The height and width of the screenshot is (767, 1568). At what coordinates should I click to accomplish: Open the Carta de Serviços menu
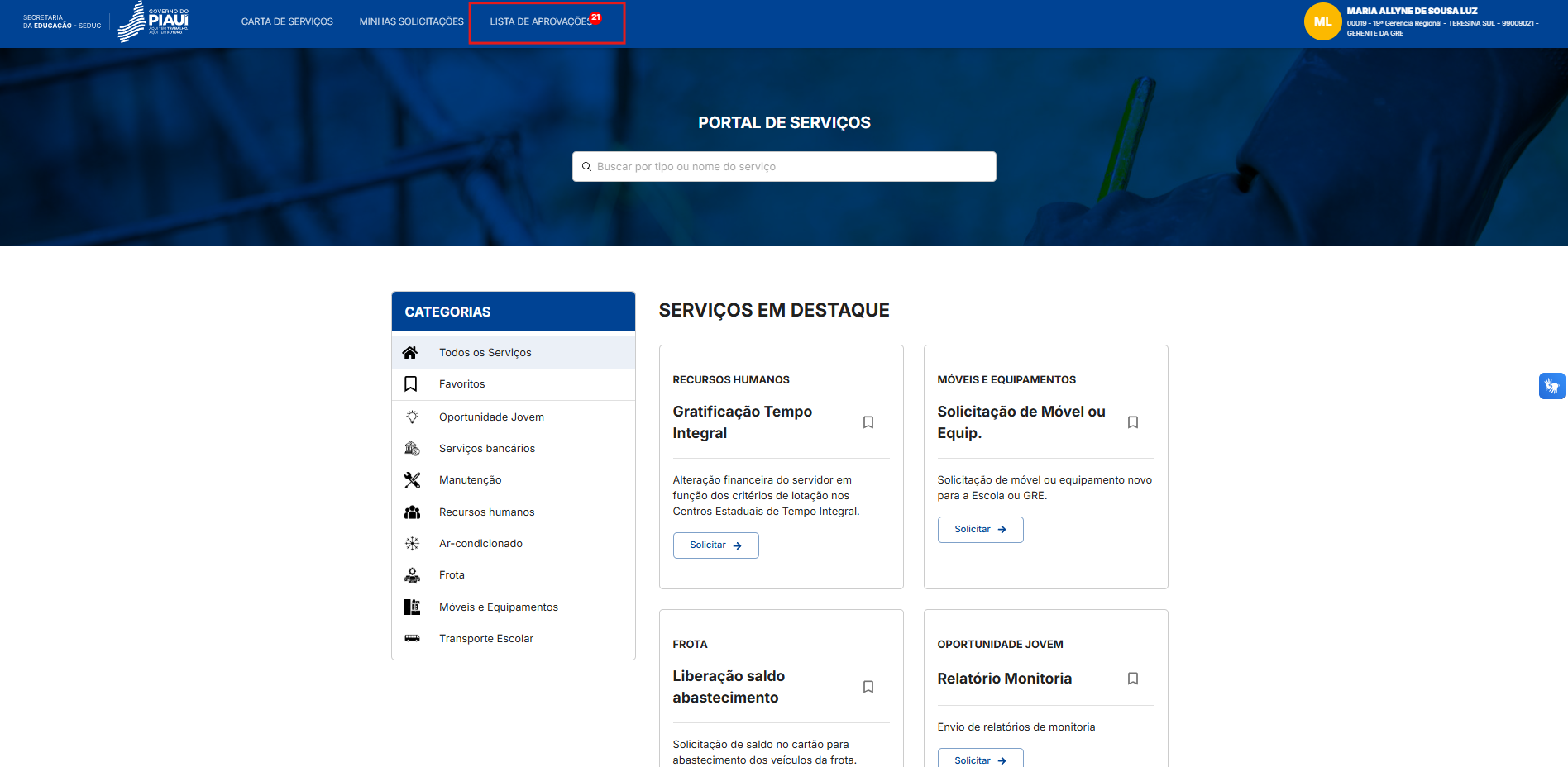click(x=287, y=21)
